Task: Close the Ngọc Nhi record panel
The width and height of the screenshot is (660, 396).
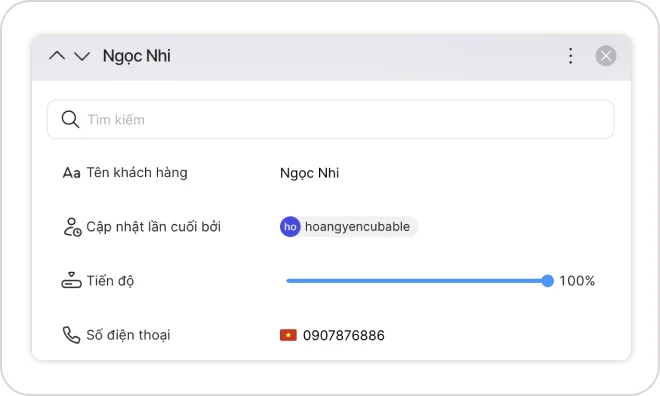Action: 606,56
